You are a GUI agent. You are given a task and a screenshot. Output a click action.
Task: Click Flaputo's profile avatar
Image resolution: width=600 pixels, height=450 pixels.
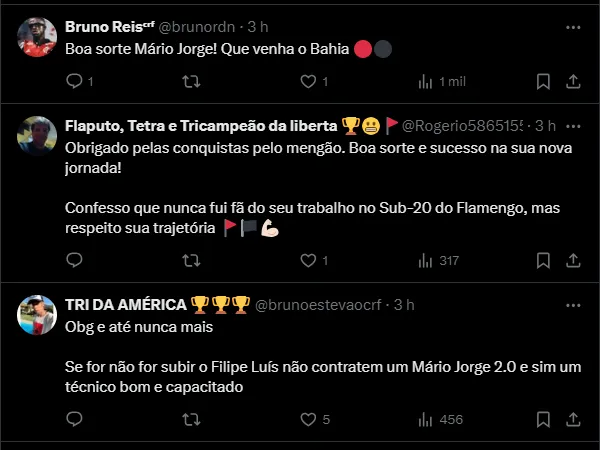pos(38,136)
